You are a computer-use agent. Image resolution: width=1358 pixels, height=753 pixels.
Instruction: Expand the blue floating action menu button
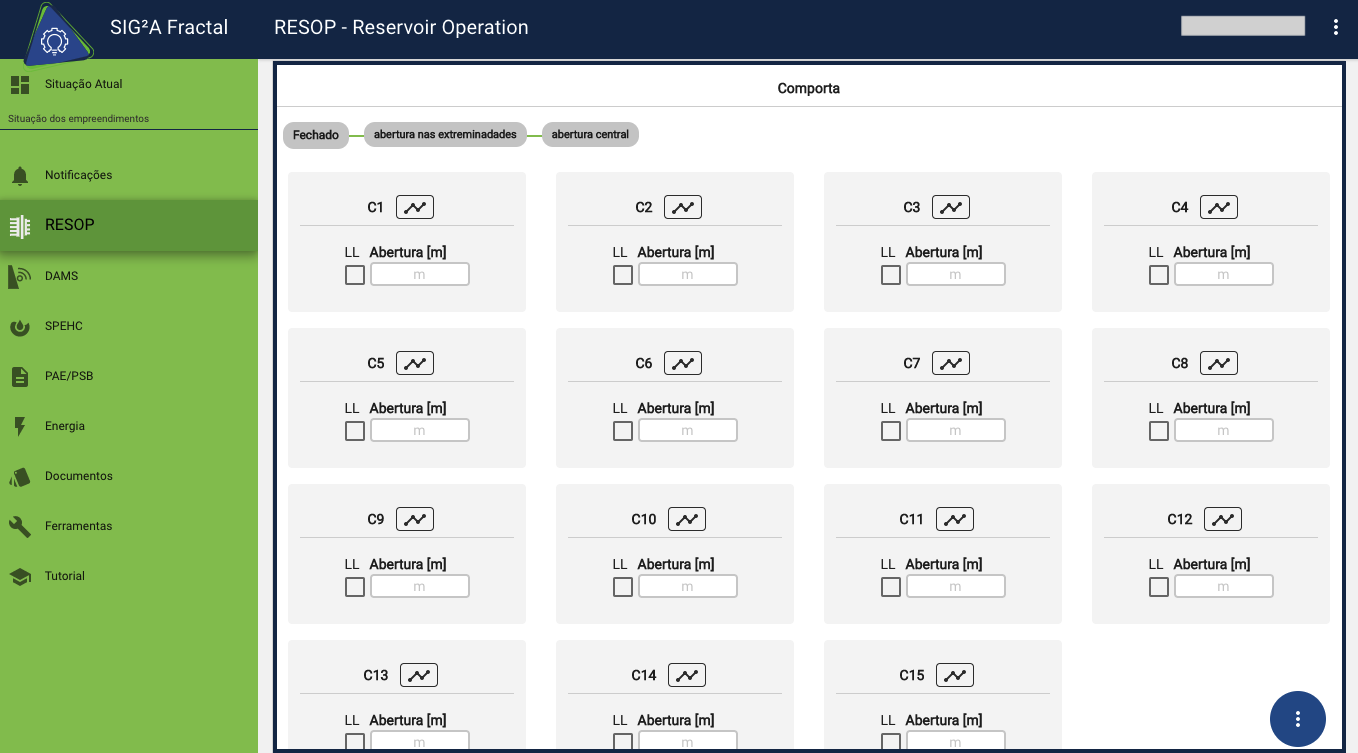pos(1297,718)
